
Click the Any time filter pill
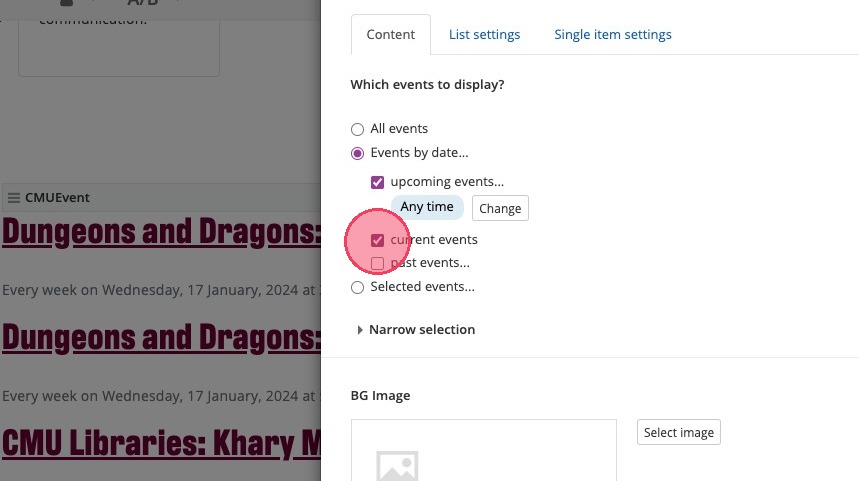click(x=427, y=207)
